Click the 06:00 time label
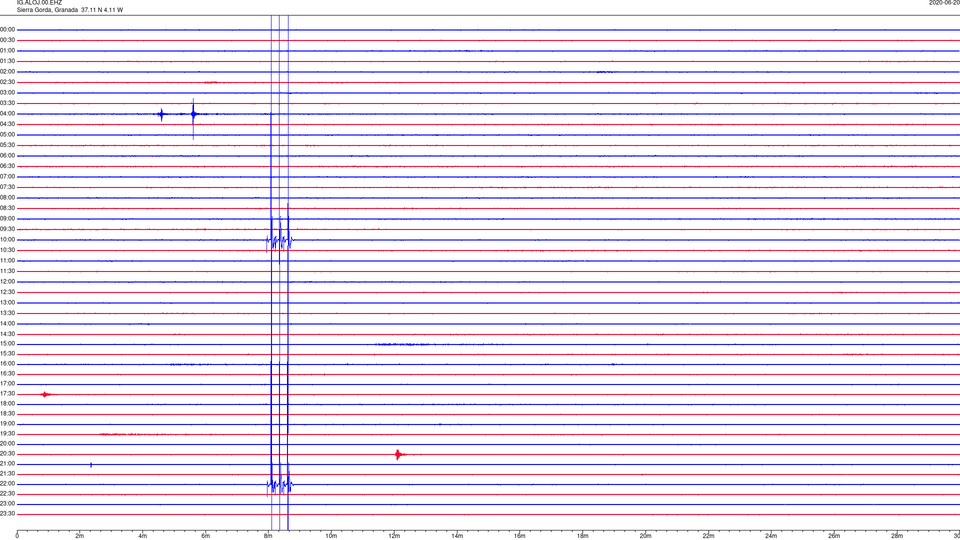 [x=8, y=156]
